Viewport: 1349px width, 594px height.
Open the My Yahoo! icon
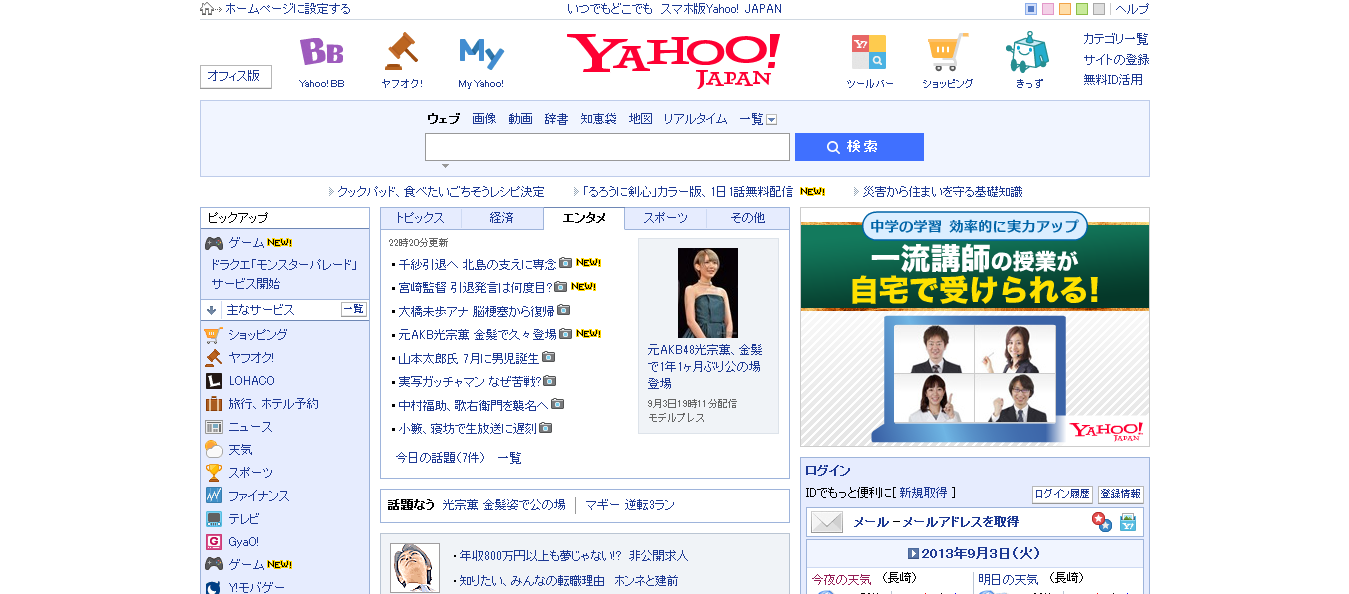tap(481, 52)
